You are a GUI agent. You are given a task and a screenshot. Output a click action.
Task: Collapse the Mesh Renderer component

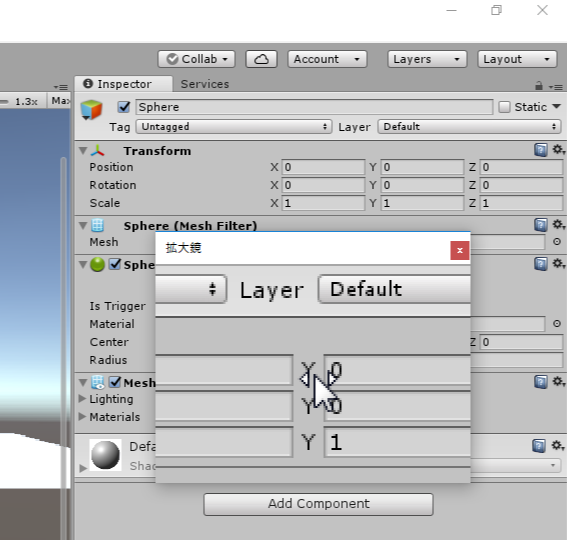[x=83, y=383]
